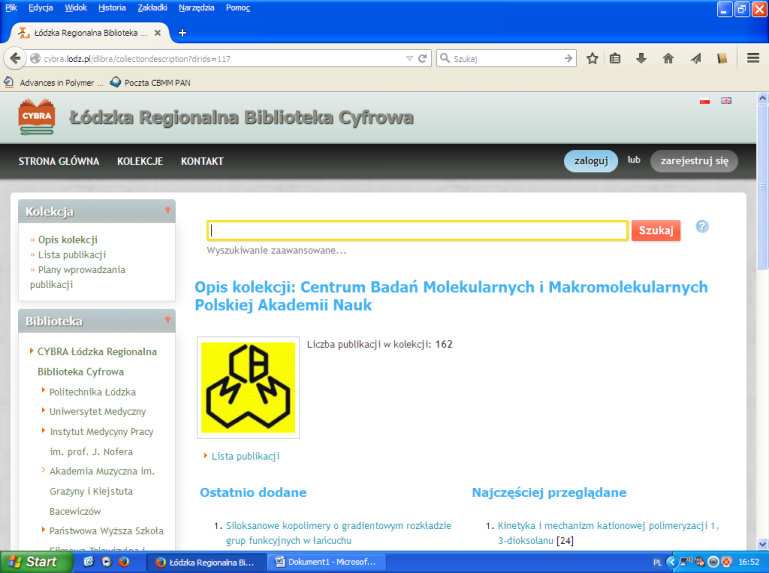Click the PL language indicator in tray
The width and height of the screenshot is (769, 573).
tap(657, 562)
